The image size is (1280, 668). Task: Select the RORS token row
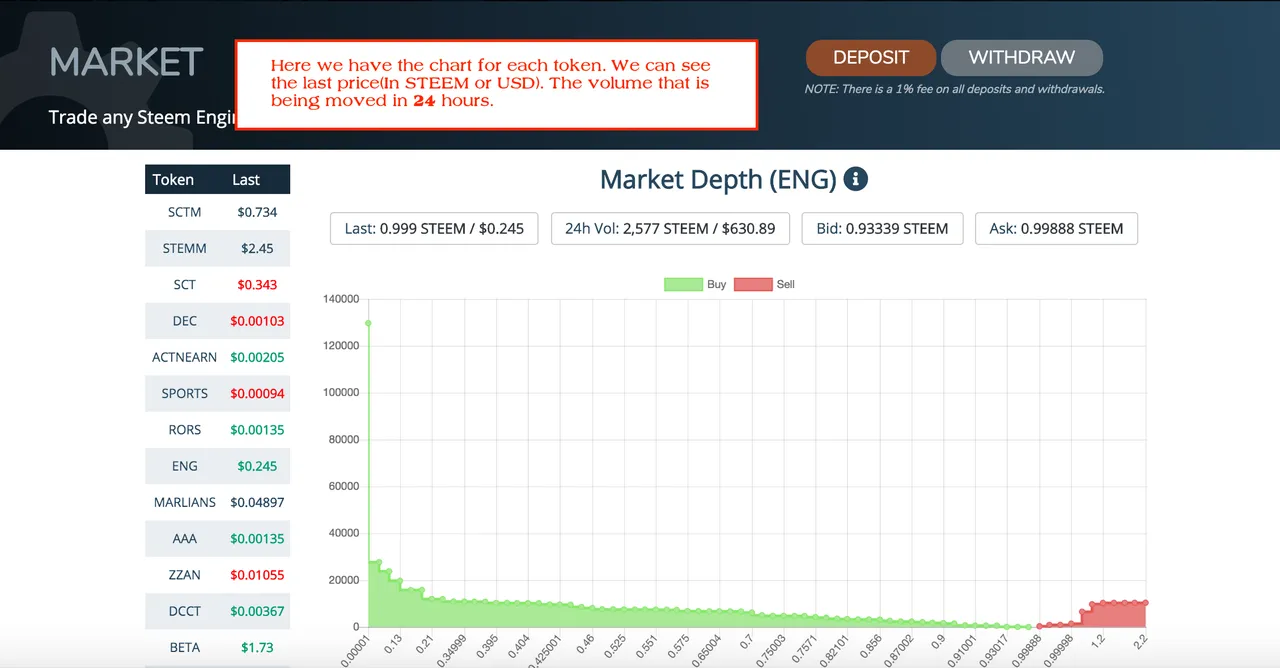(x=217, y=430)
